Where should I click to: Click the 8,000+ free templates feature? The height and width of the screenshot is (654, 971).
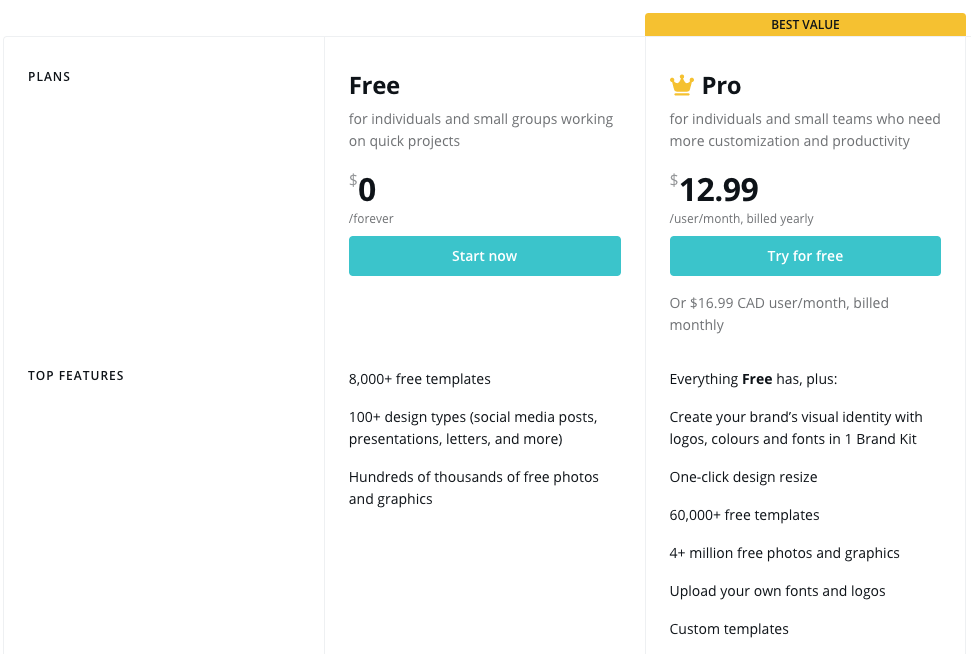point(419,379)
